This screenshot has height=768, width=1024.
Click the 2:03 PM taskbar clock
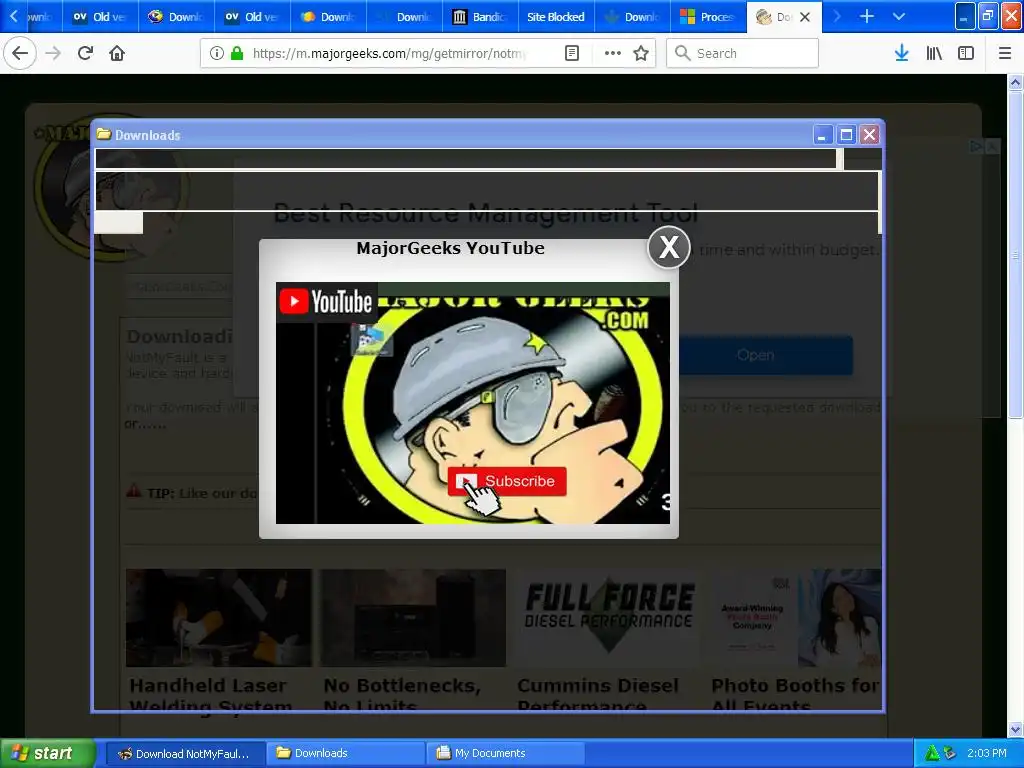[x=986, y=753]
